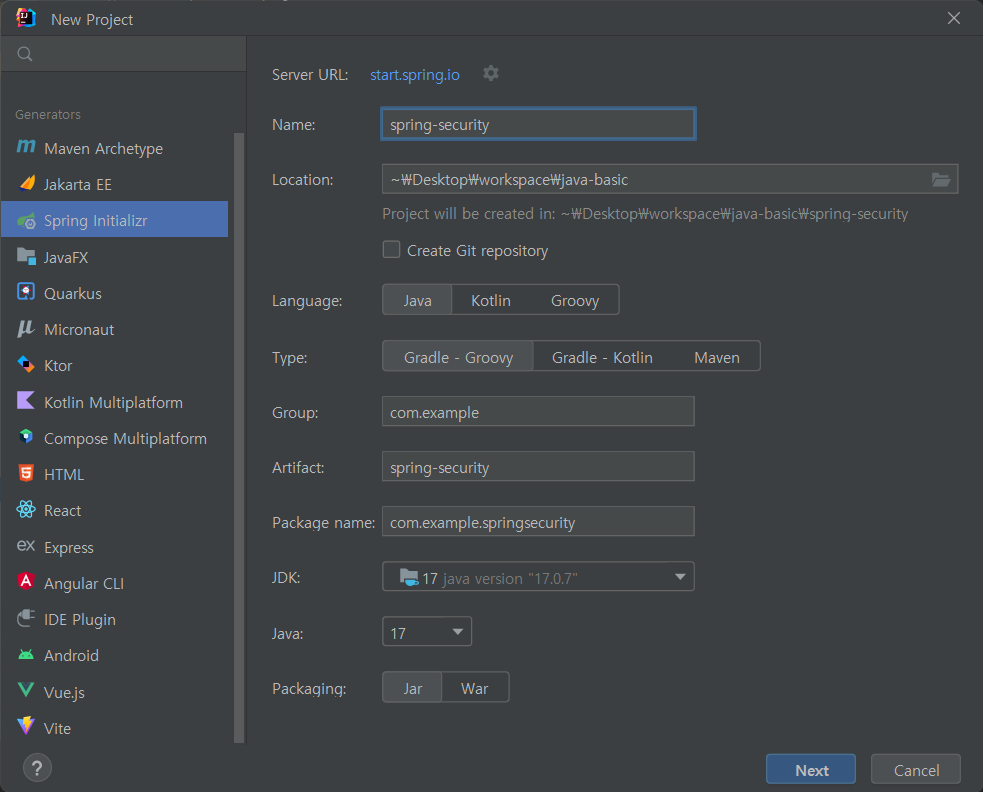Click the Jakarta EE flame icon
The height and width of the screenshot is (792, 983).
coord(26,183)
